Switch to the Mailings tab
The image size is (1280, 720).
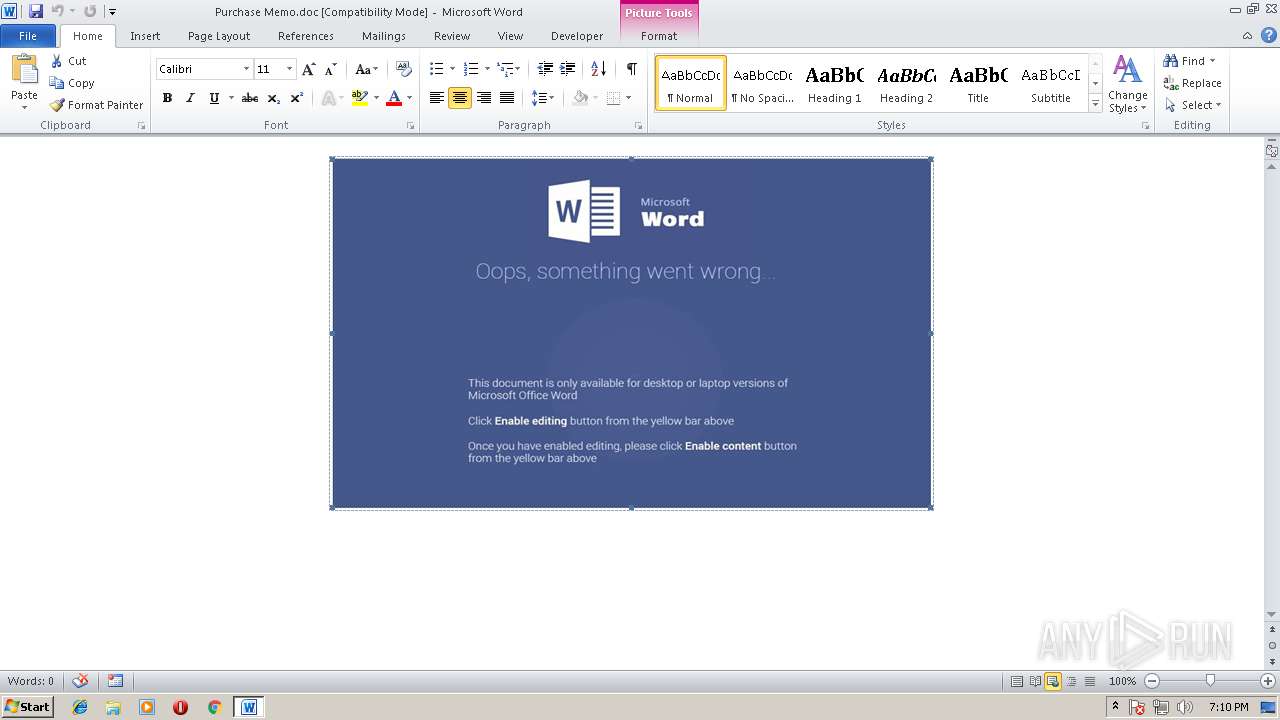click(384, 36)
